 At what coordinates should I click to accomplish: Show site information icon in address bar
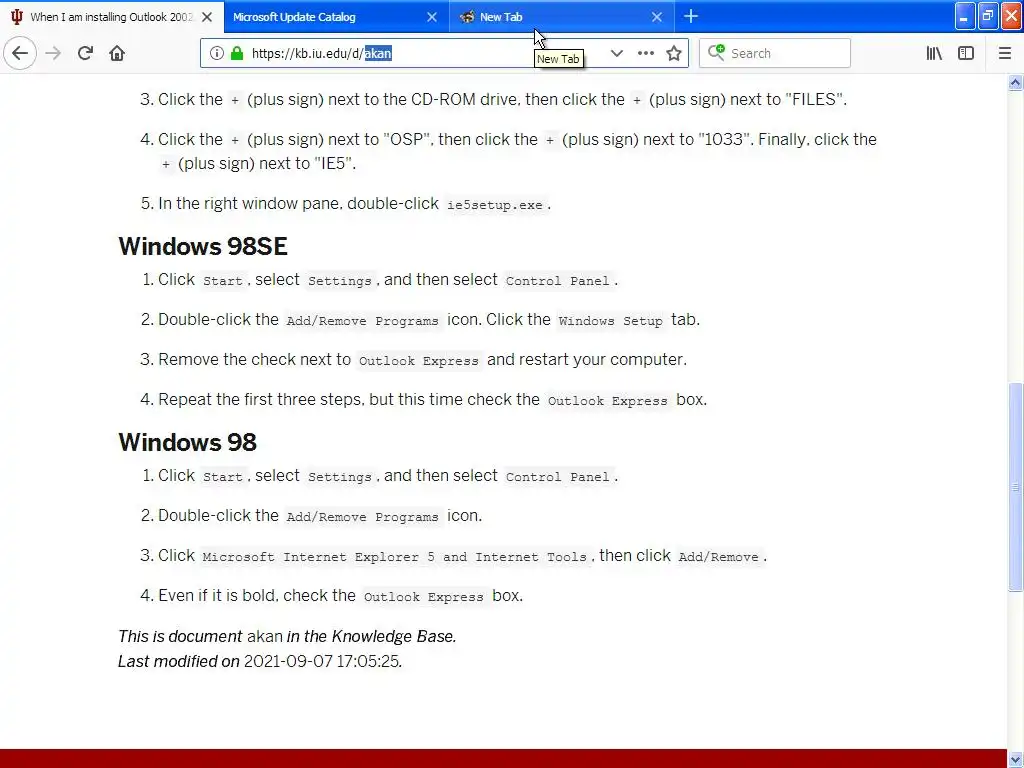(217, 54)
